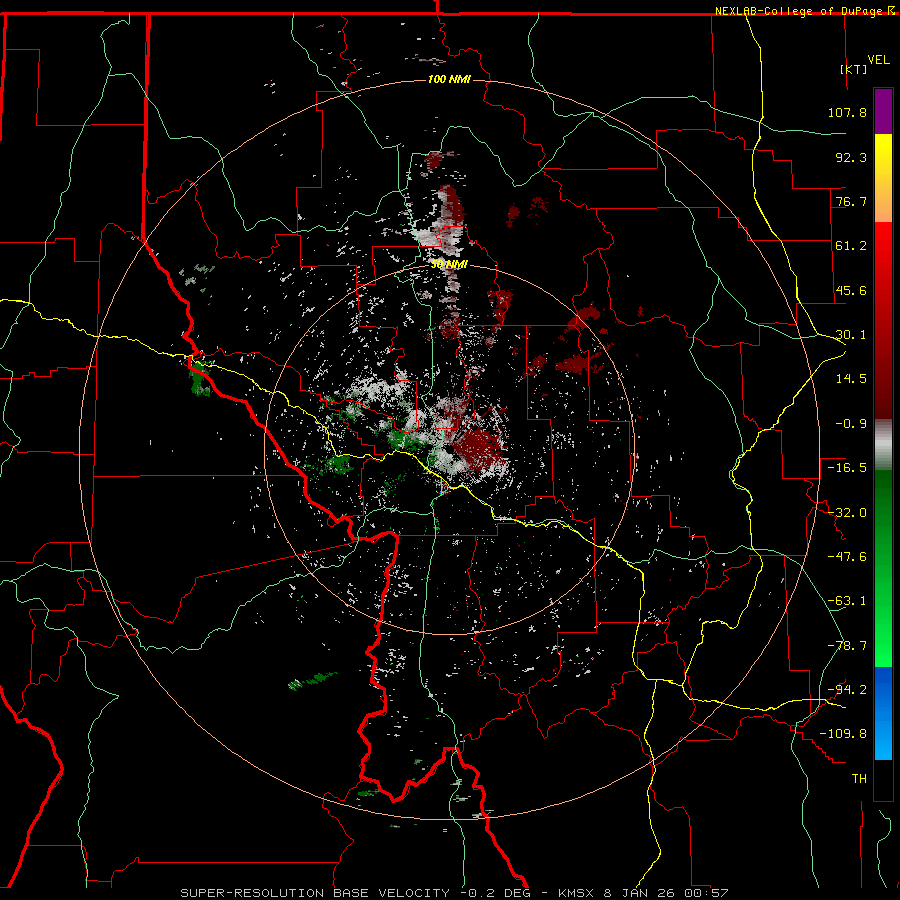
Task: Pick the black TH segment of color bar
Action: 883,779
